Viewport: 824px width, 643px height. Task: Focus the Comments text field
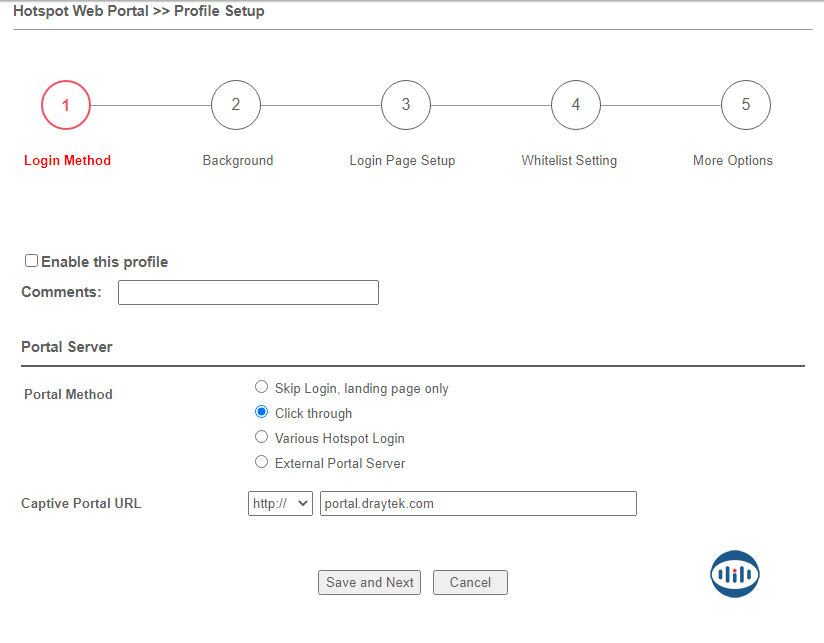click(248, 292)
